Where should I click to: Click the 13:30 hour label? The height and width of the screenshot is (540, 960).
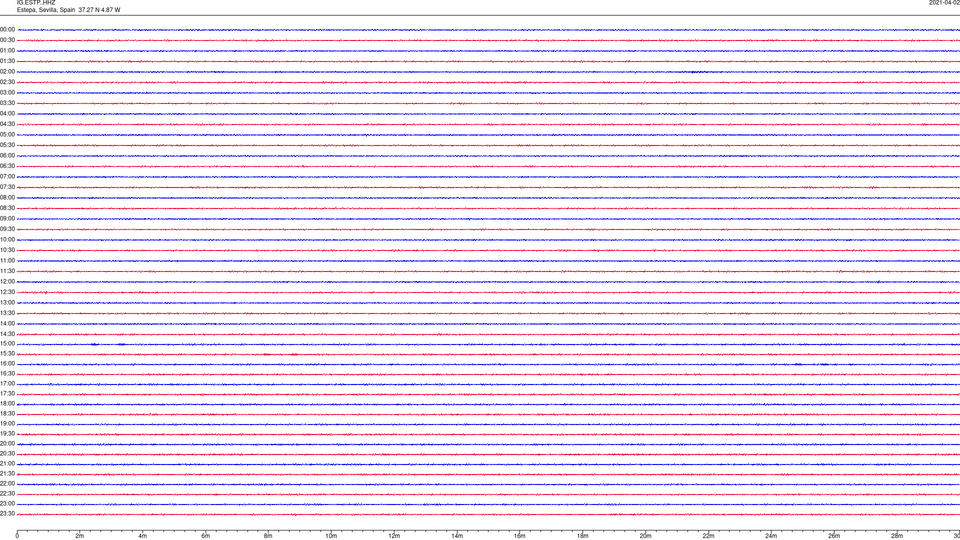tap(7, 313)
